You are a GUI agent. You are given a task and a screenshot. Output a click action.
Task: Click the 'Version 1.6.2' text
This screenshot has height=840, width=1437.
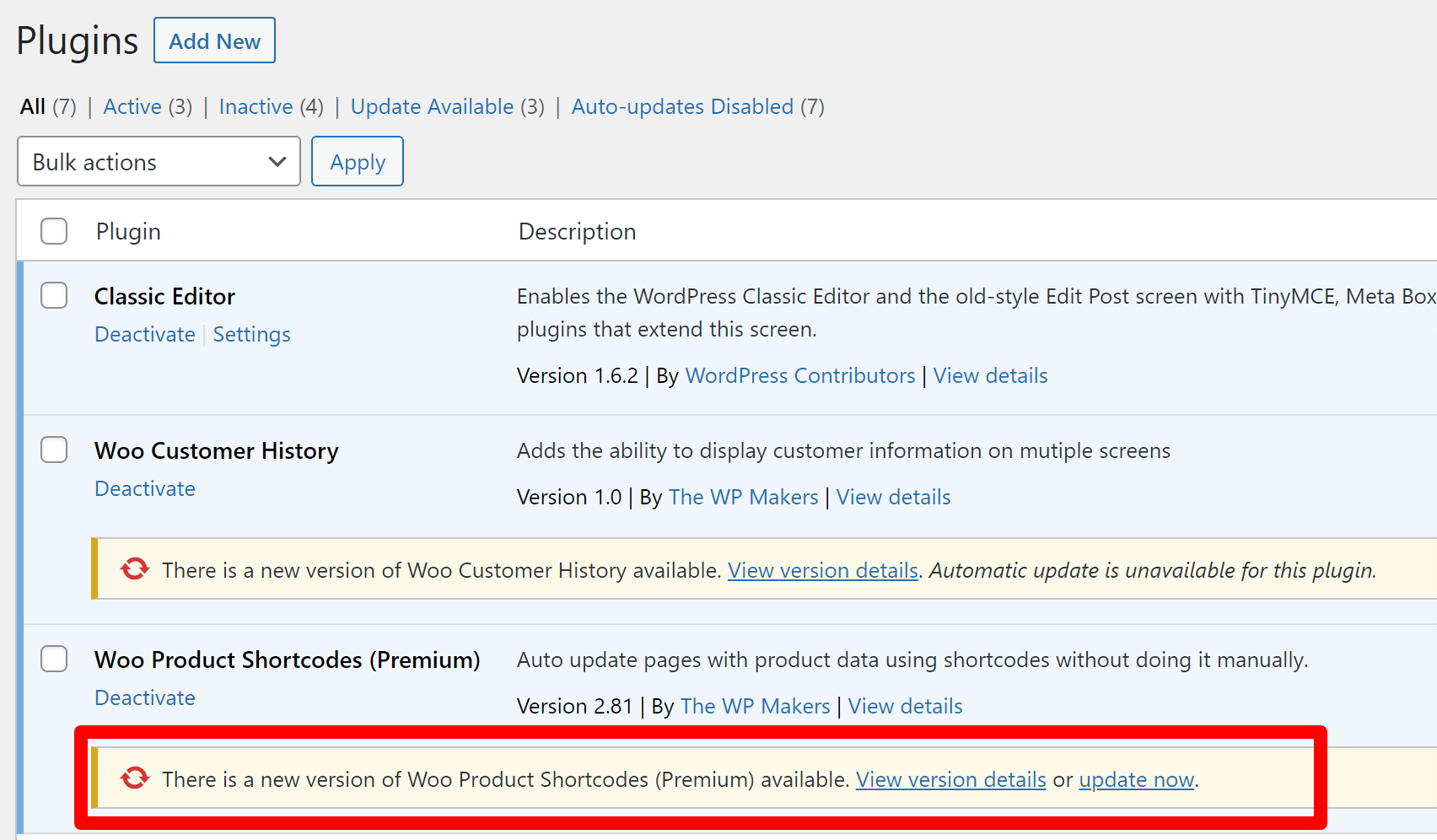coord(578,375)
